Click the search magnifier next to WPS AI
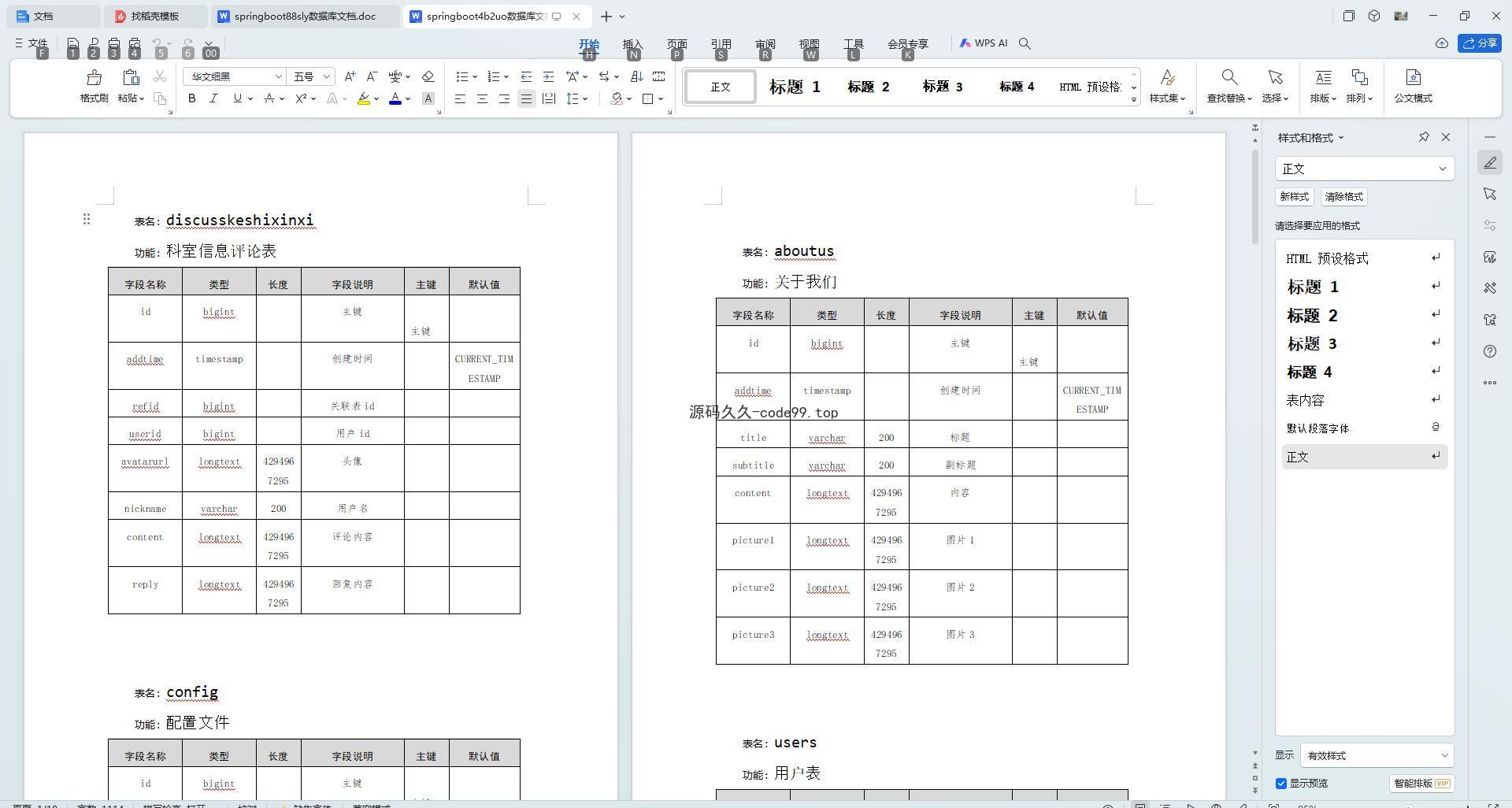The height and width of the screenshot is (808, 1512). 1025,44
